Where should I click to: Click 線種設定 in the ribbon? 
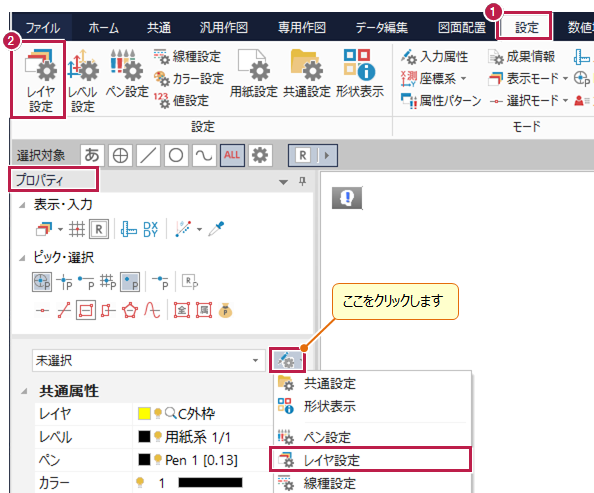click(188, 57)
